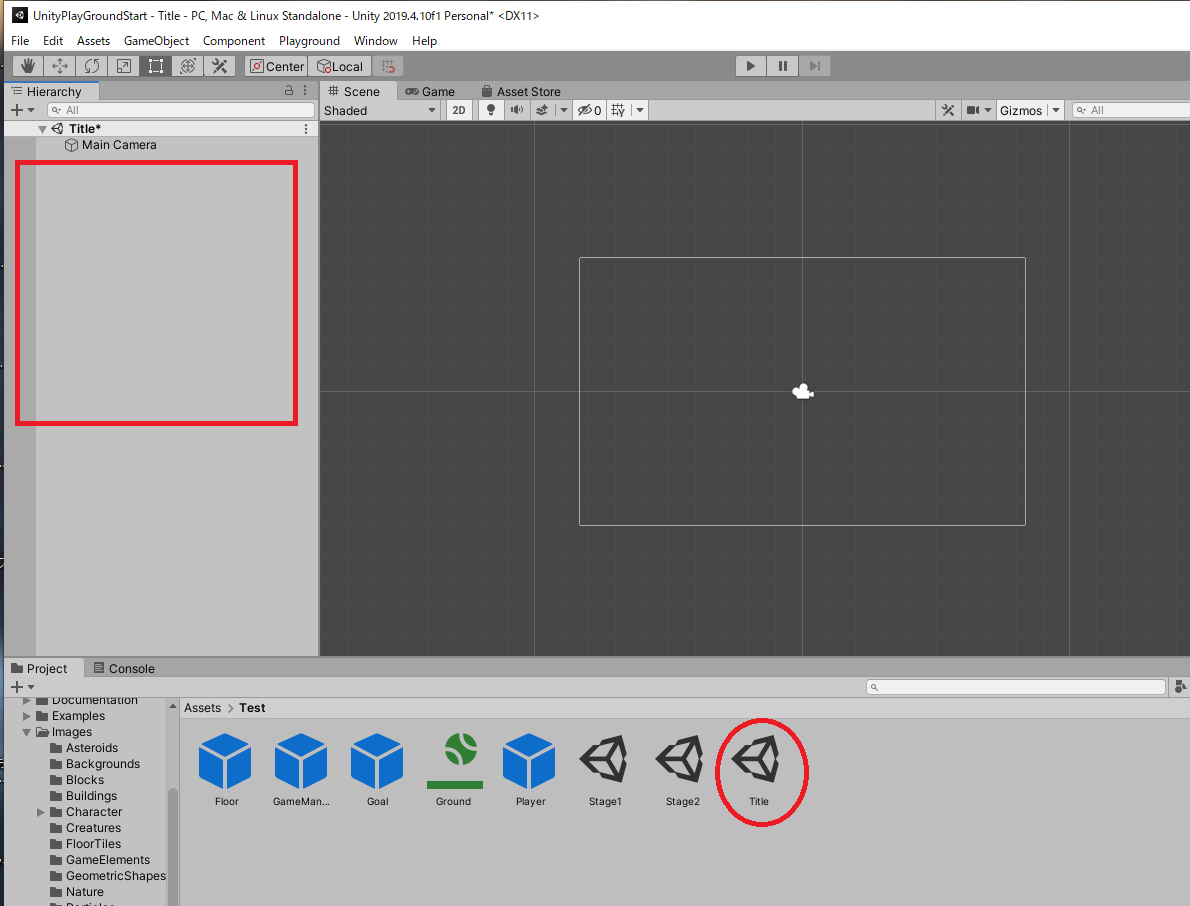Open Hierarchy panel three-dot menu
Image resolution: width=1190 pixels, height=906 pixels.
305,90
